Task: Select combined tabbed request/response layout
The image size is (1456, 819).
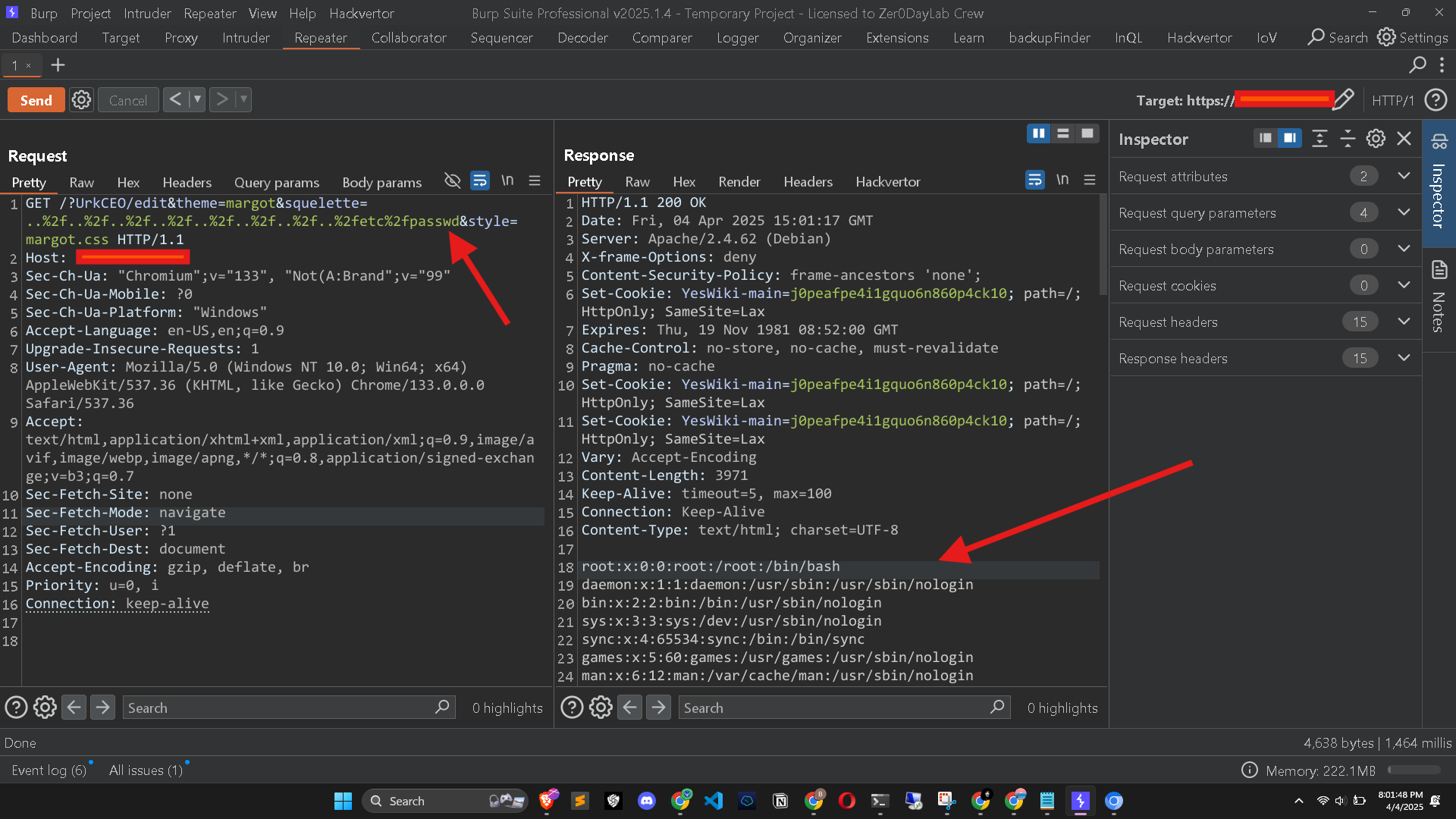Action: 1087,133
